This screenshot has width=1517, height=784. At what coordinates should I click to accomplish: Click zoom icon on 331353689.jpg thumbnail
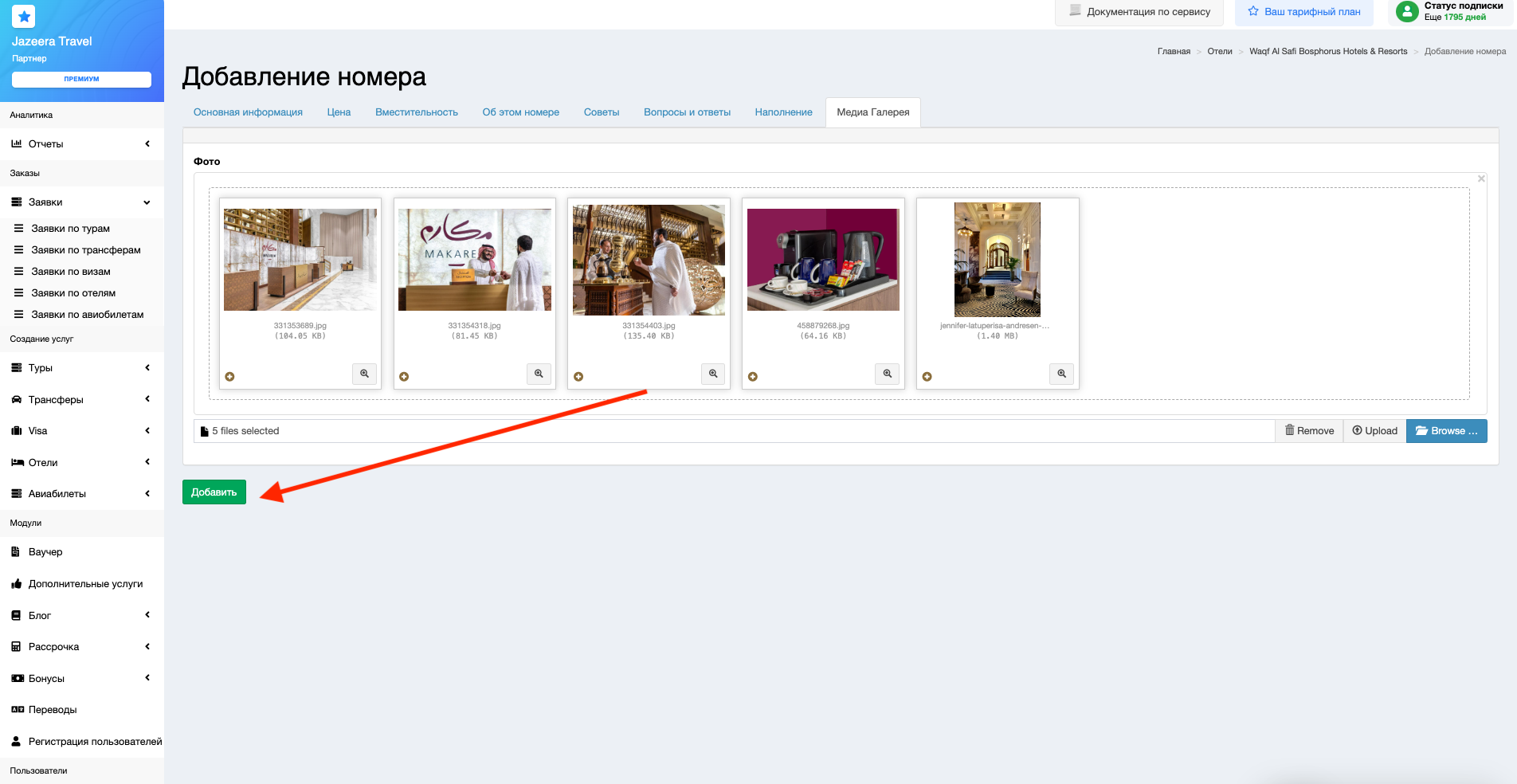pyautogui.click(x=364, y=374)
